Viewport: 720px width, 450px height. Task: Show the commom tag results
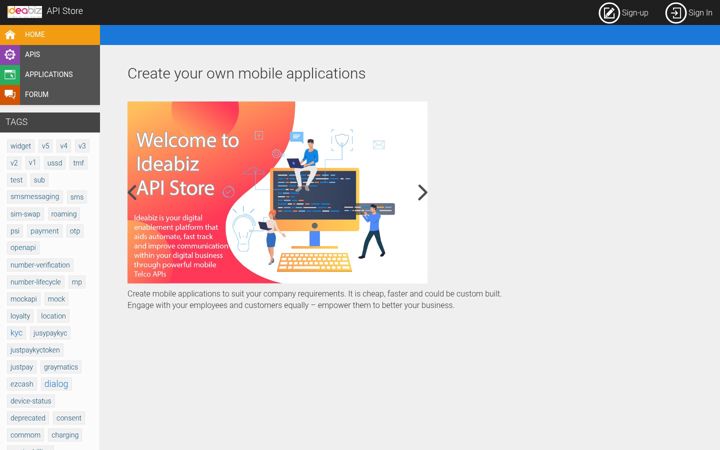click(x=25, y=435)
